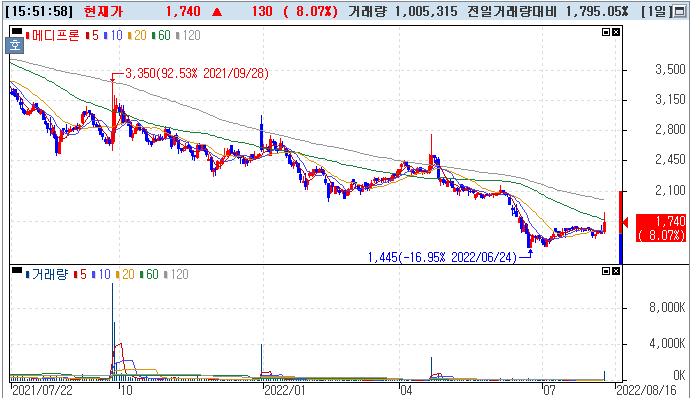The height and width of the screenshot is (398, 691).
Task: Click the 현재가 label
Action: coord(103,11)
